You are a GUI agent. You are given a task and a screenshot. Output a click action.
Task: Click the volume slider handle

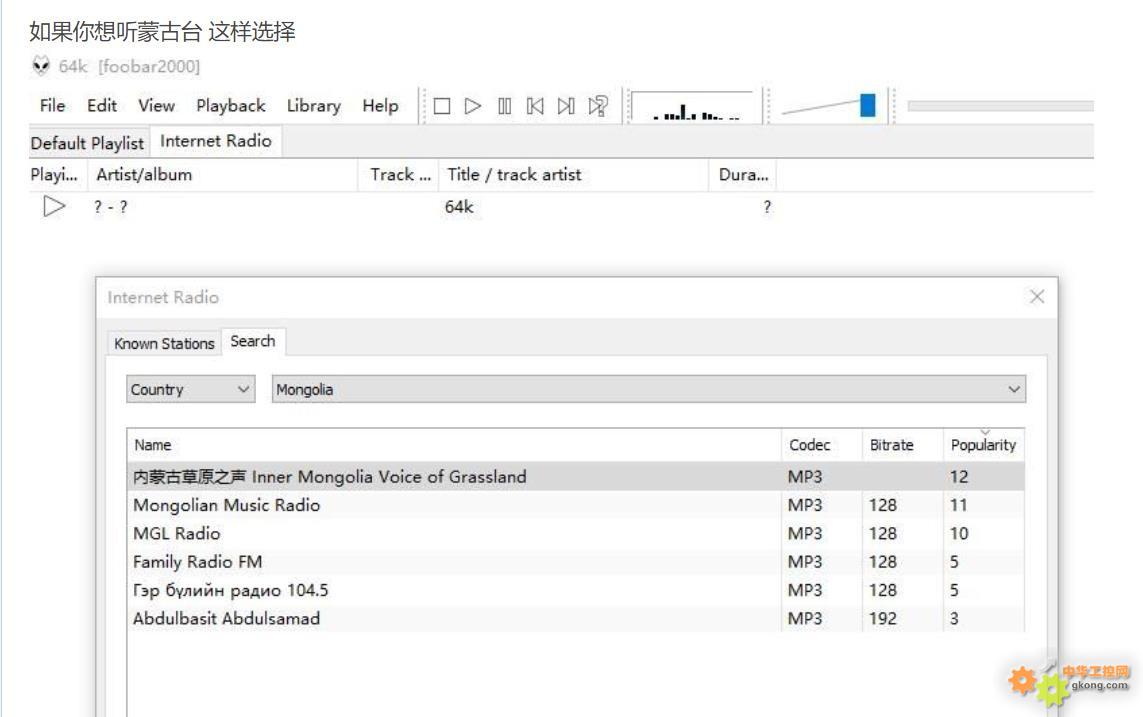pos(867,105)
